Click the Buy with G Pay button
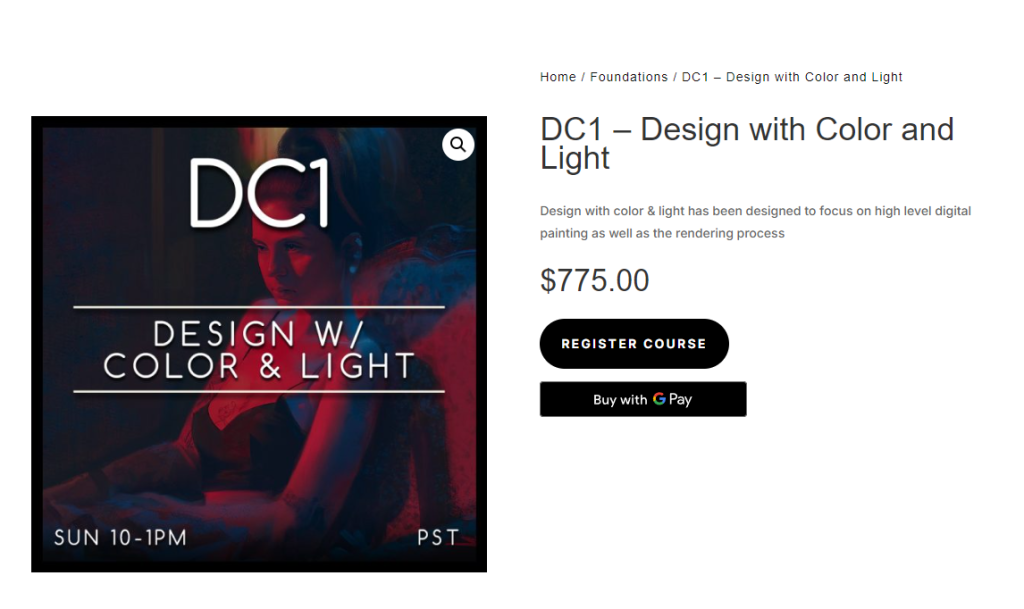The width and height of the screenshot is (1024, 609). (643, 399)
